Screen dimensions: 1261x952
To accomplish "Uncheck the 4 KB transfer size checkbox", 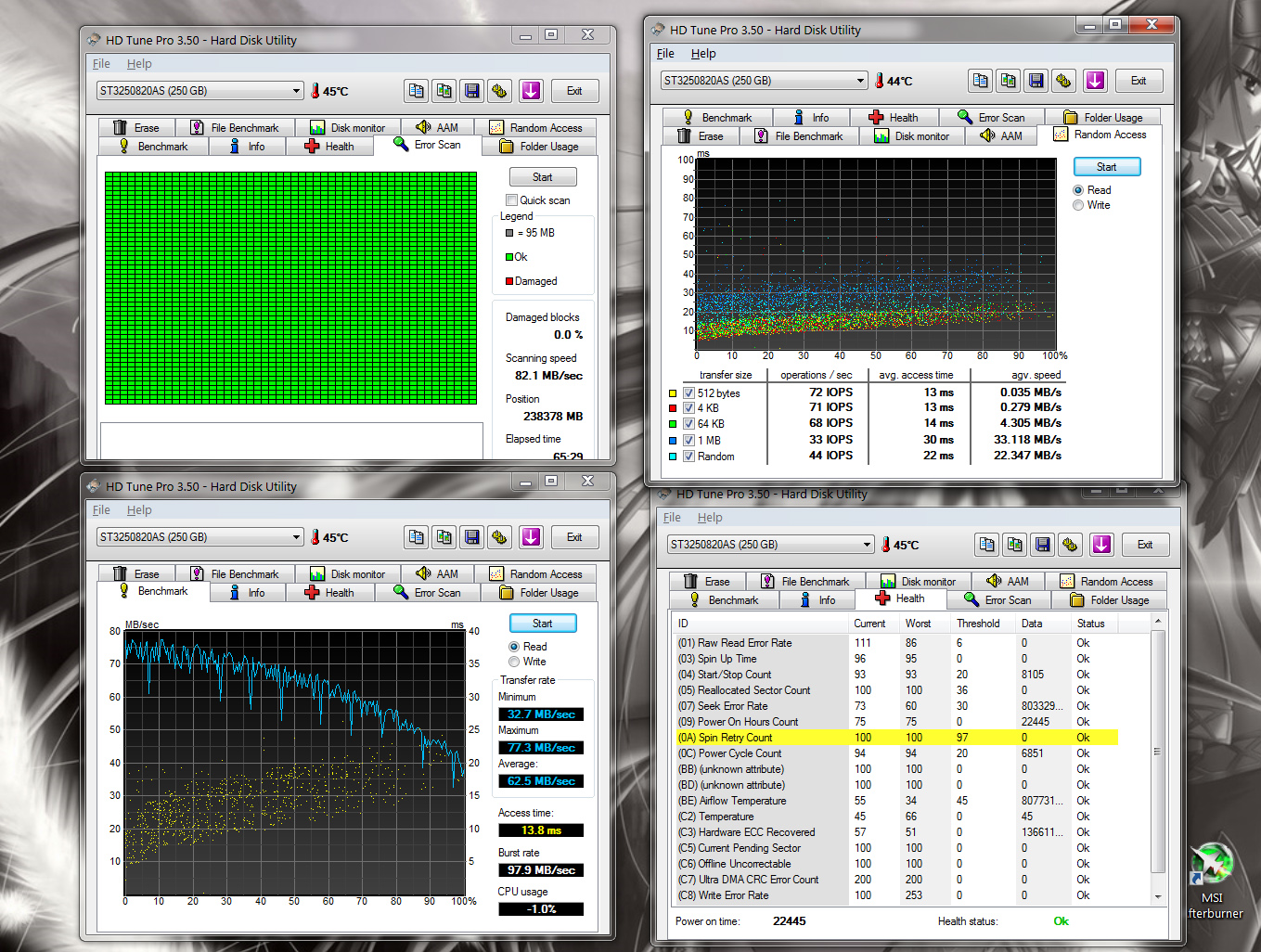I will point(688,408).
